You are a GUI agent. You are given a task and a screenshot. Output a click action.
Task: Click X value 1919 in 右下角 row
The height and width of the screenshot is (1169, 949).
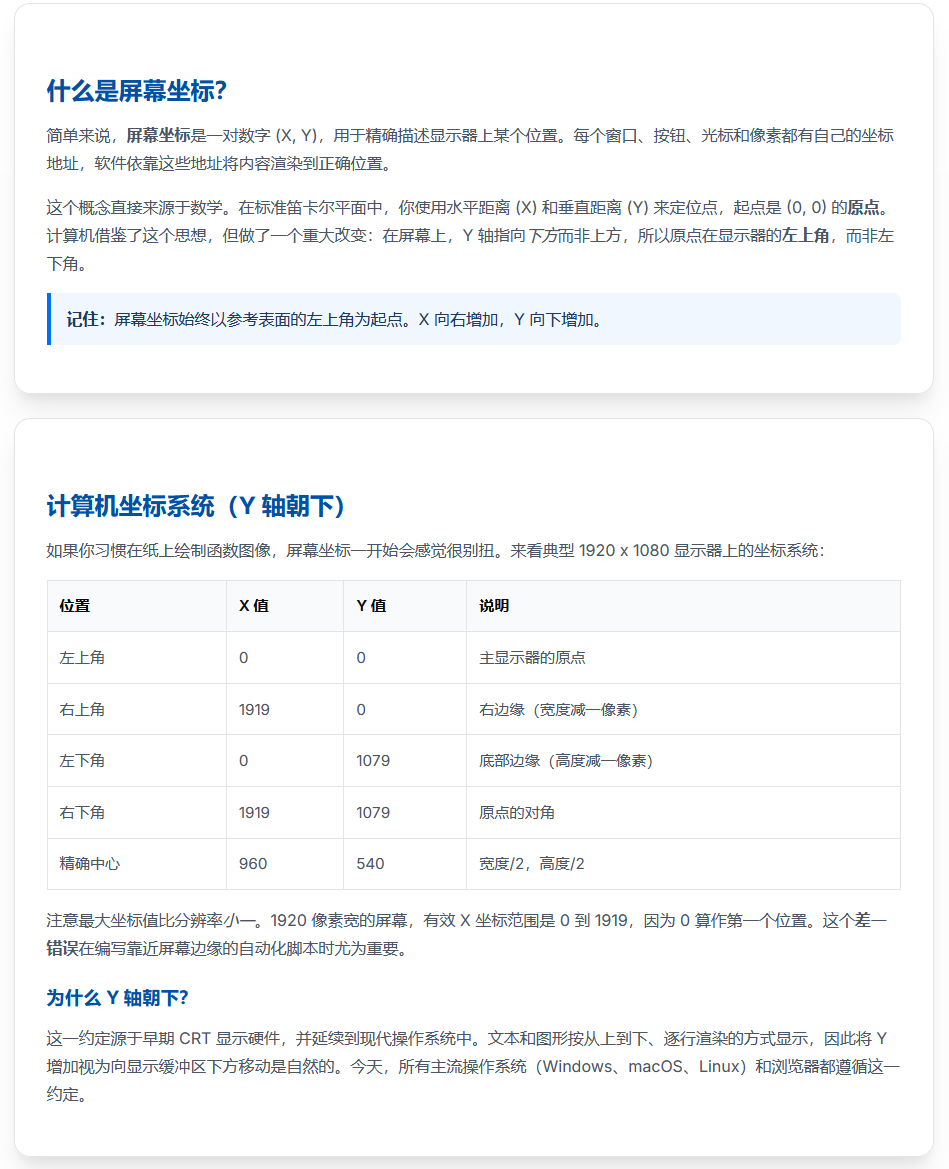[285, 813]
